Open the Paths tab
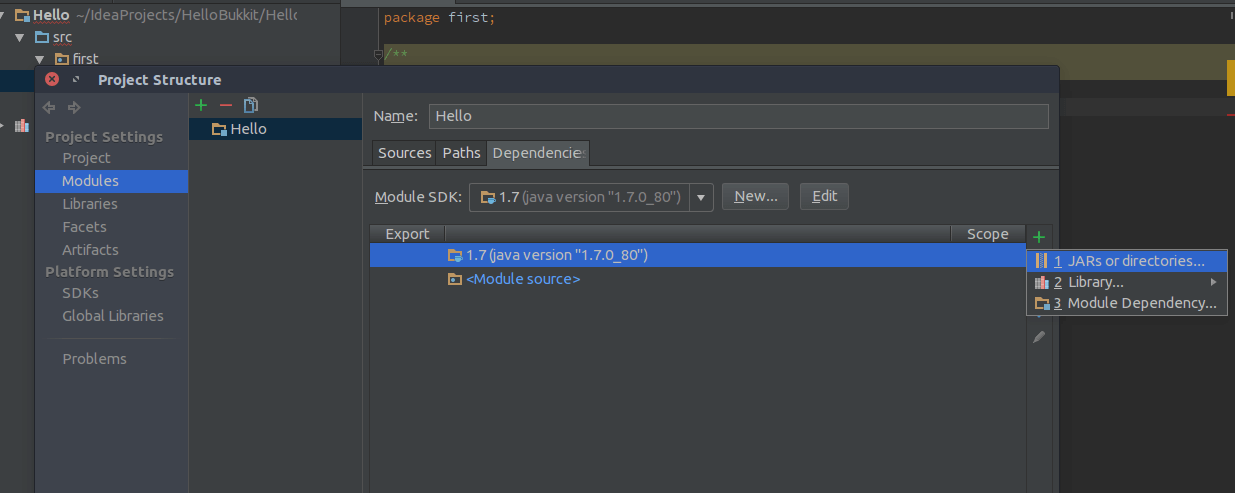This screenshot has height=493, width=1235. [x=462, y=153]
